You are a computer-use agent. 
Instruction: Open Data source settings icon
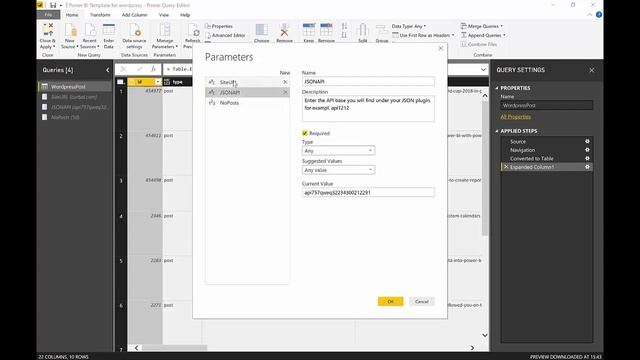pyautogui.click(x=134, y=30)
